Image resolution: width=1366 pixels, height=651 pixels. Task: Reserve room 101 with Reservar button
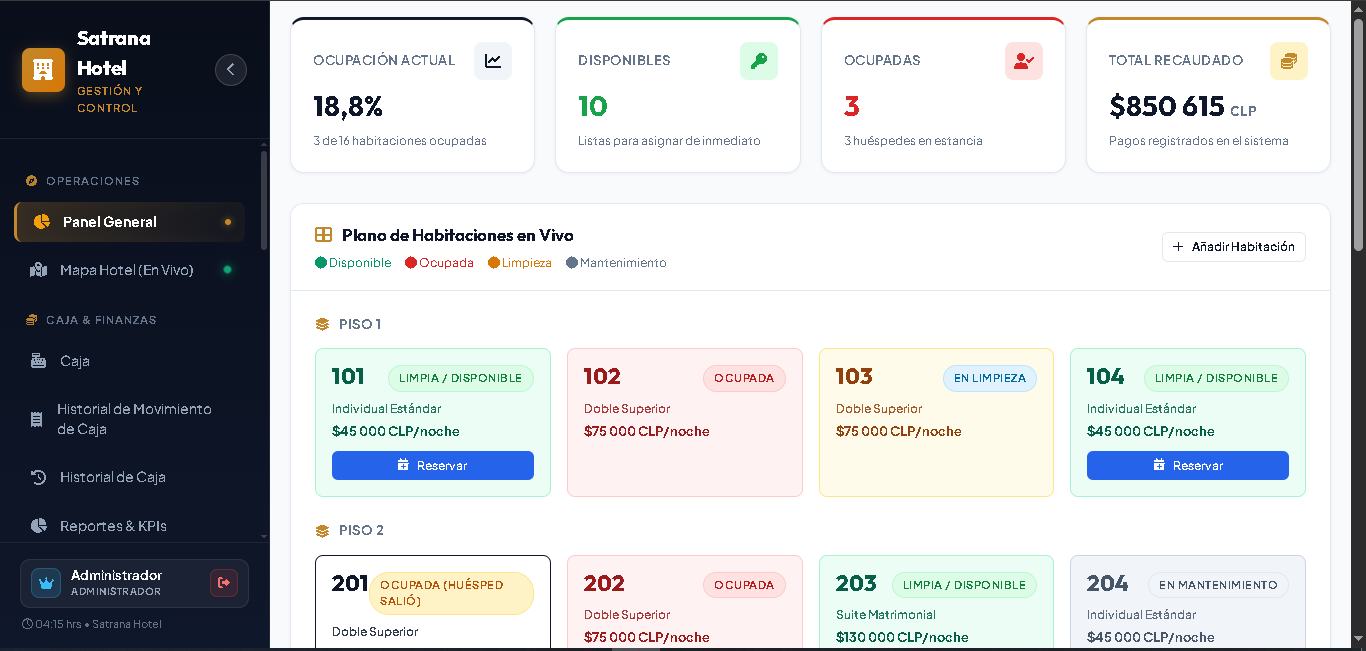[x=433, y=465]
